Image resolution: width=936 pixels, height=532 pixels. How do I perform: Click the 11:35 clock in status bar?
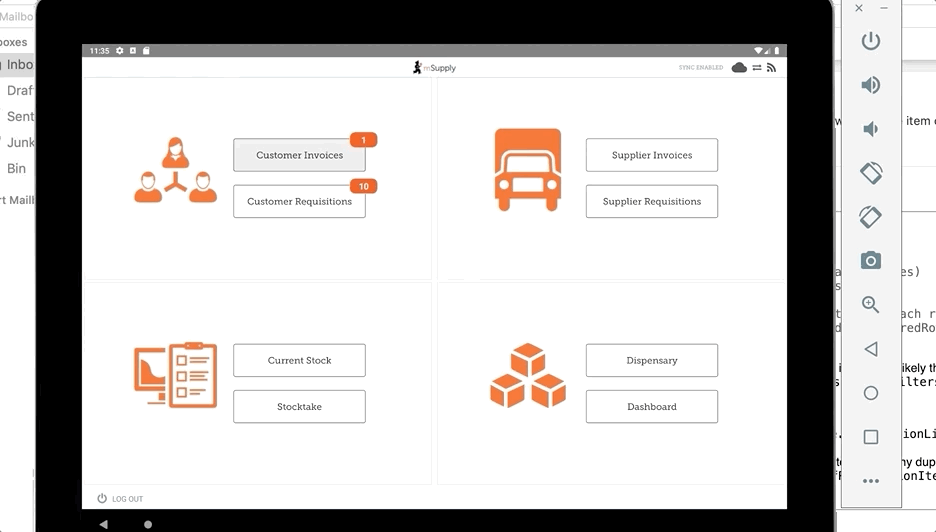(99, 51)
